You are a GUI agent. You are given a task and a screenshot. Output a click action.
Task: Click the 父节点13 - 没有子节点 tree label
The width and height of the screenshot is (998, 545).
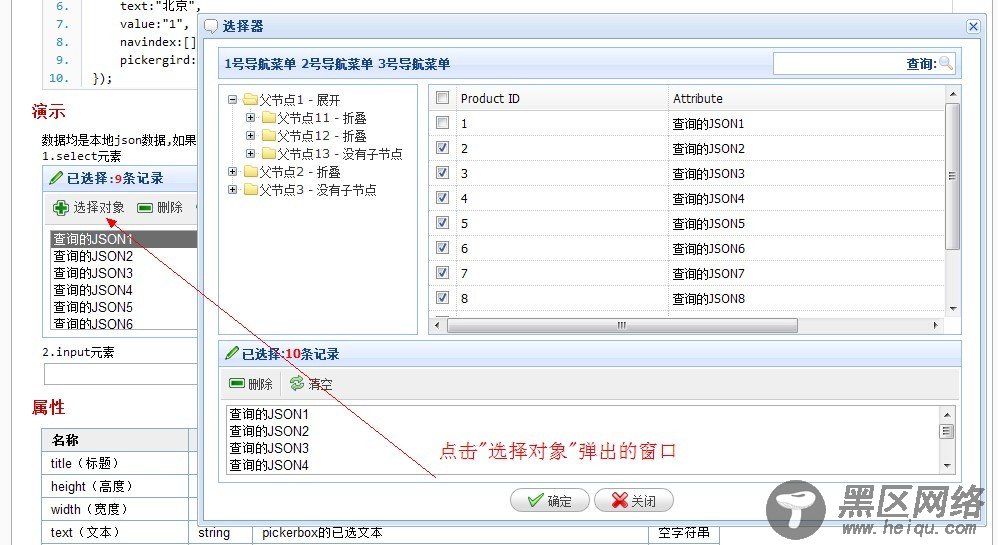tap(340, 153)
